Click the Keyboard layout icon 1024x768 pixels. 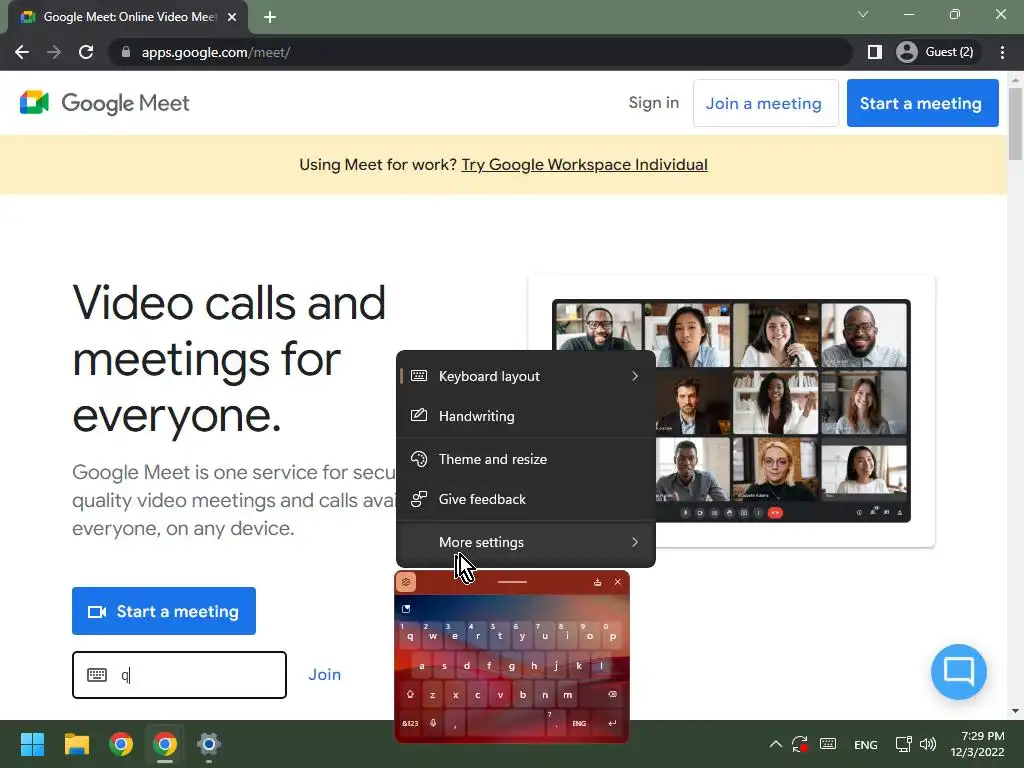tap(419, 376)
